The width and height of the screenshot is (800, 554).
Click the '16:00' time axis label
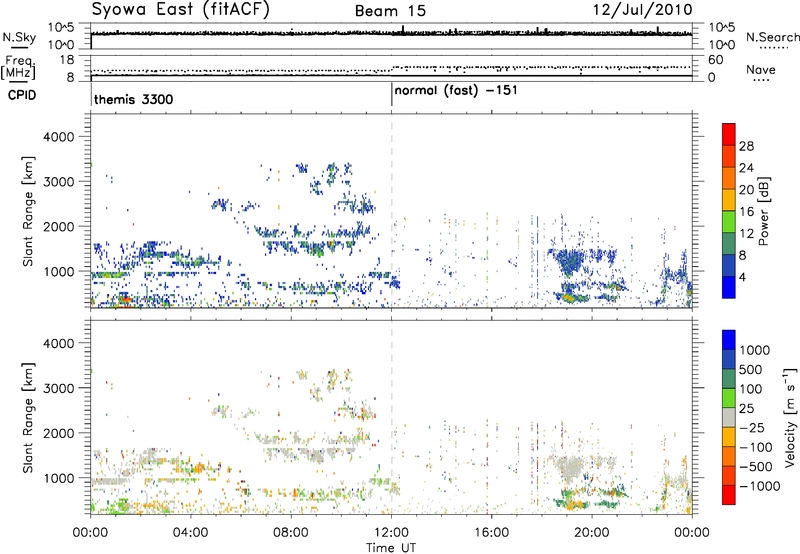click(491, 533)
